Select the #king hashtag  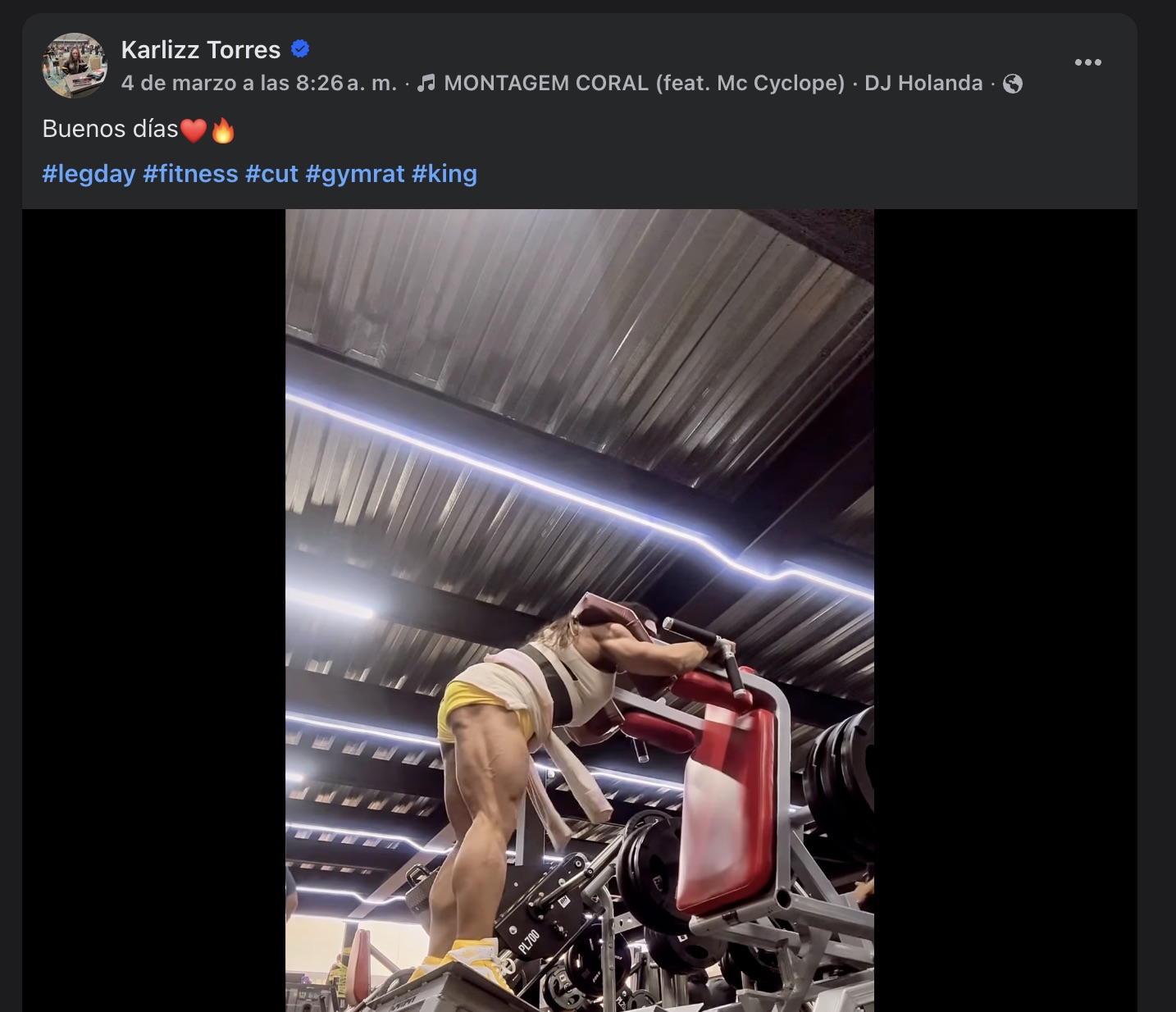point(444,174)
